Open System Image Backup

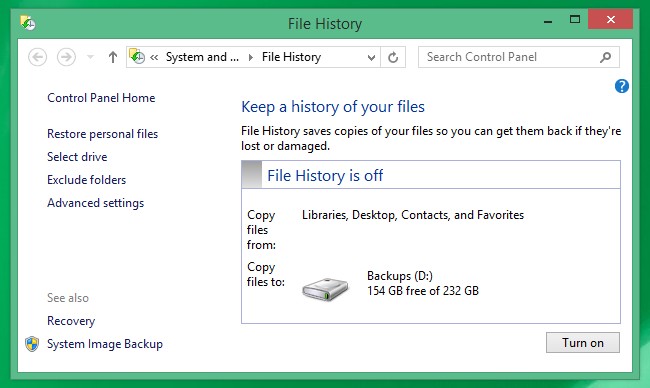[105, 344]
